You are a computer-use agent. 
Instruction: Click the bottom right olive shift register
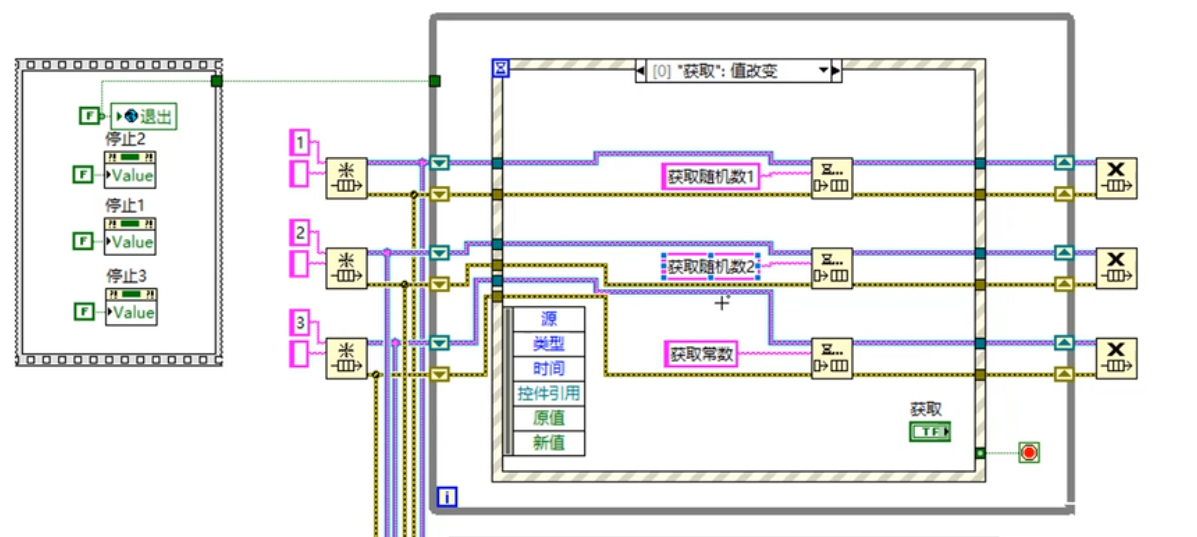(1064, 374)
